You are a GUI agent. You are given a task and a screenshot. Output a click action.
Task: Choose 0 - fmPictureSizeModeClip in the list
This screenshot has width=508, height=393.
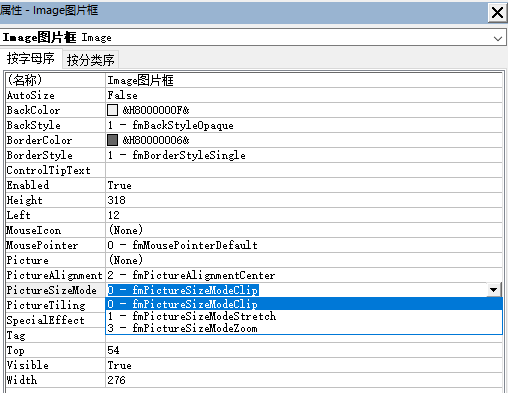(304, 304)
